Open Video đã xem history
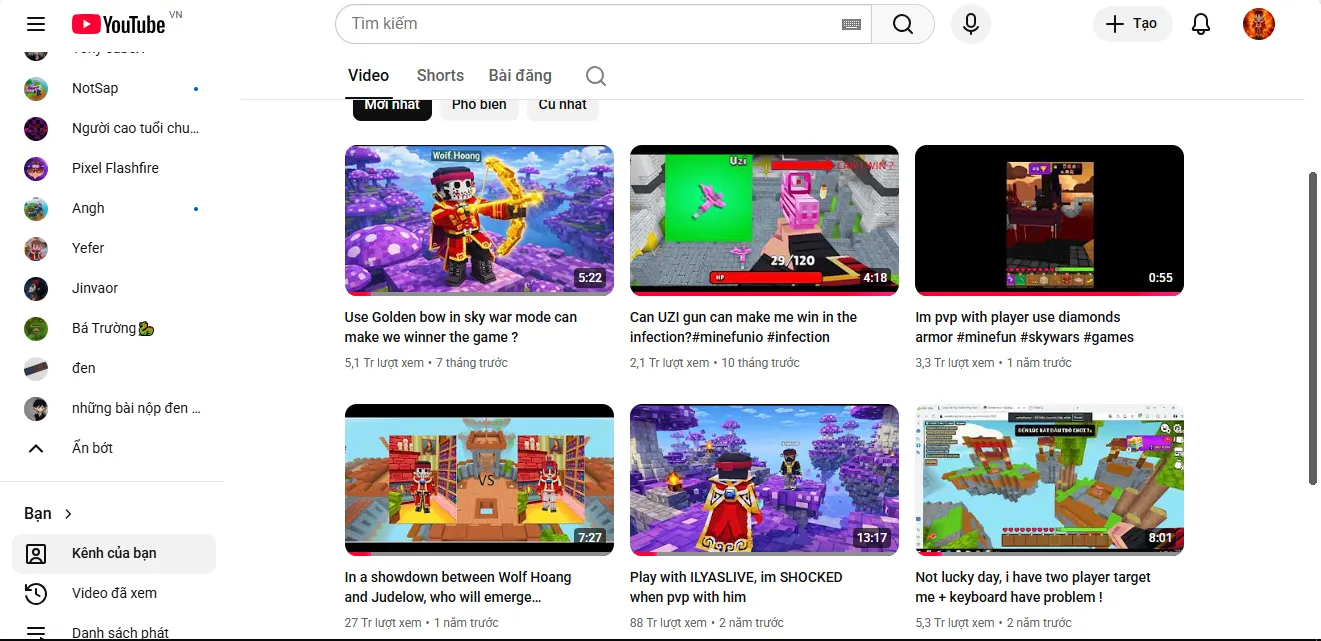 tap(114, 593)
